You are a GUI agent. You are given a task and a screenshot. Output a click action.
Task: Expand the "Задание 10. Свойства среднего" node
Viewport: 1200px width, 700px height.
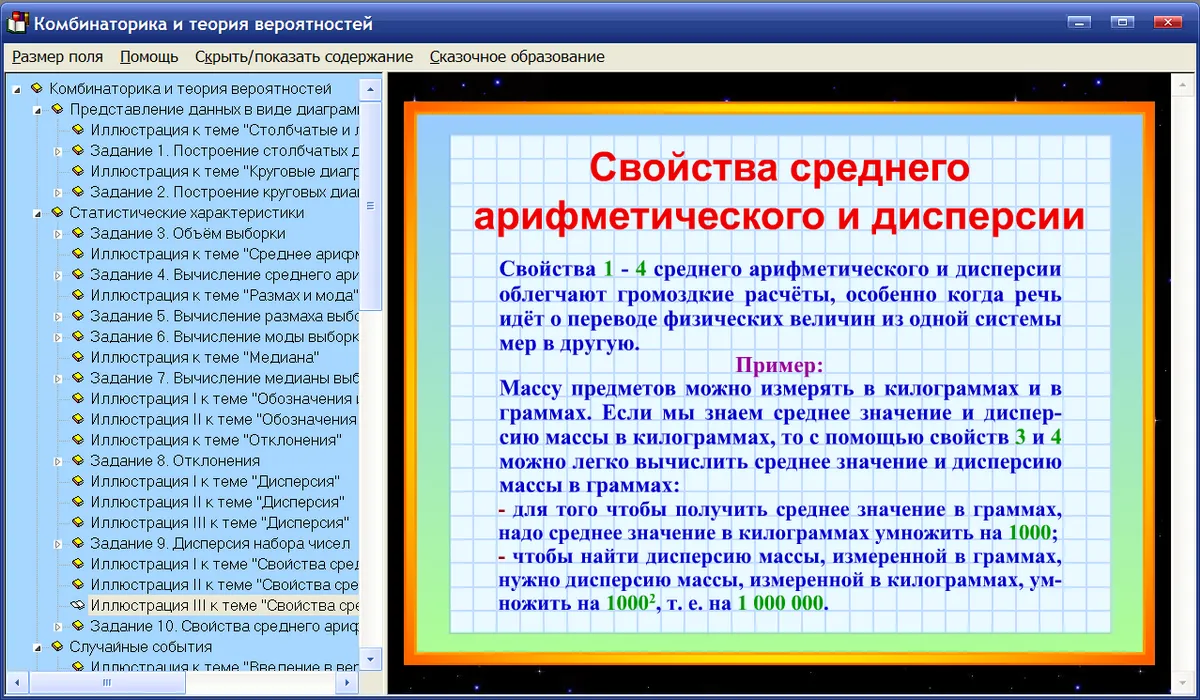coord(58,626)
